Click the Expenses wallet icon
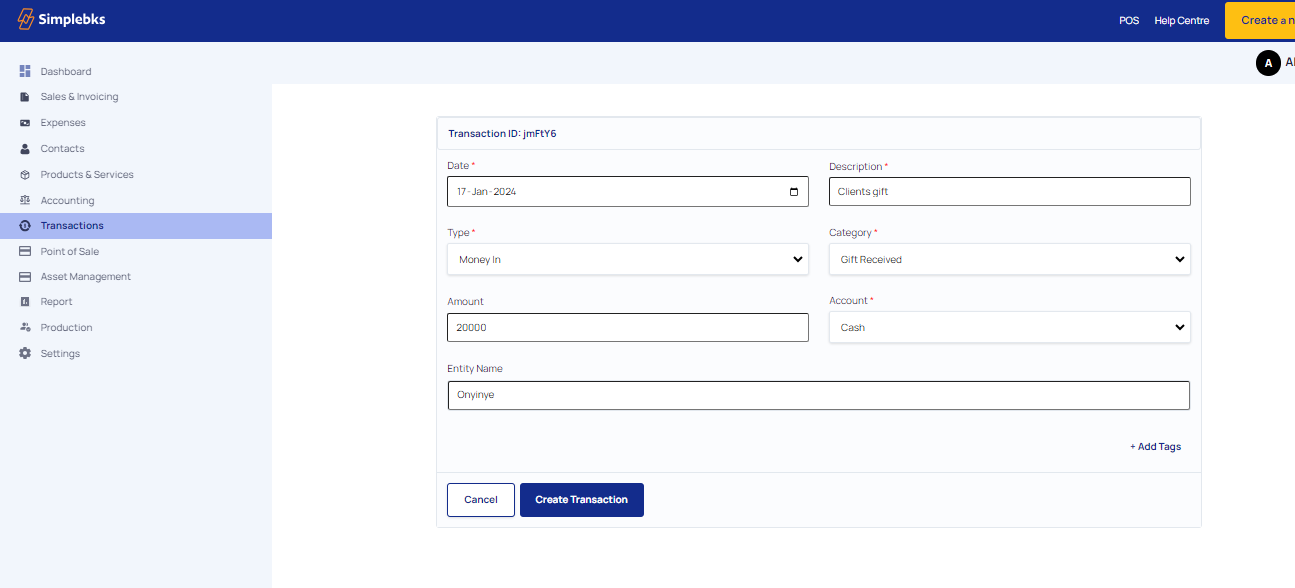 click(x=25, y=123)
